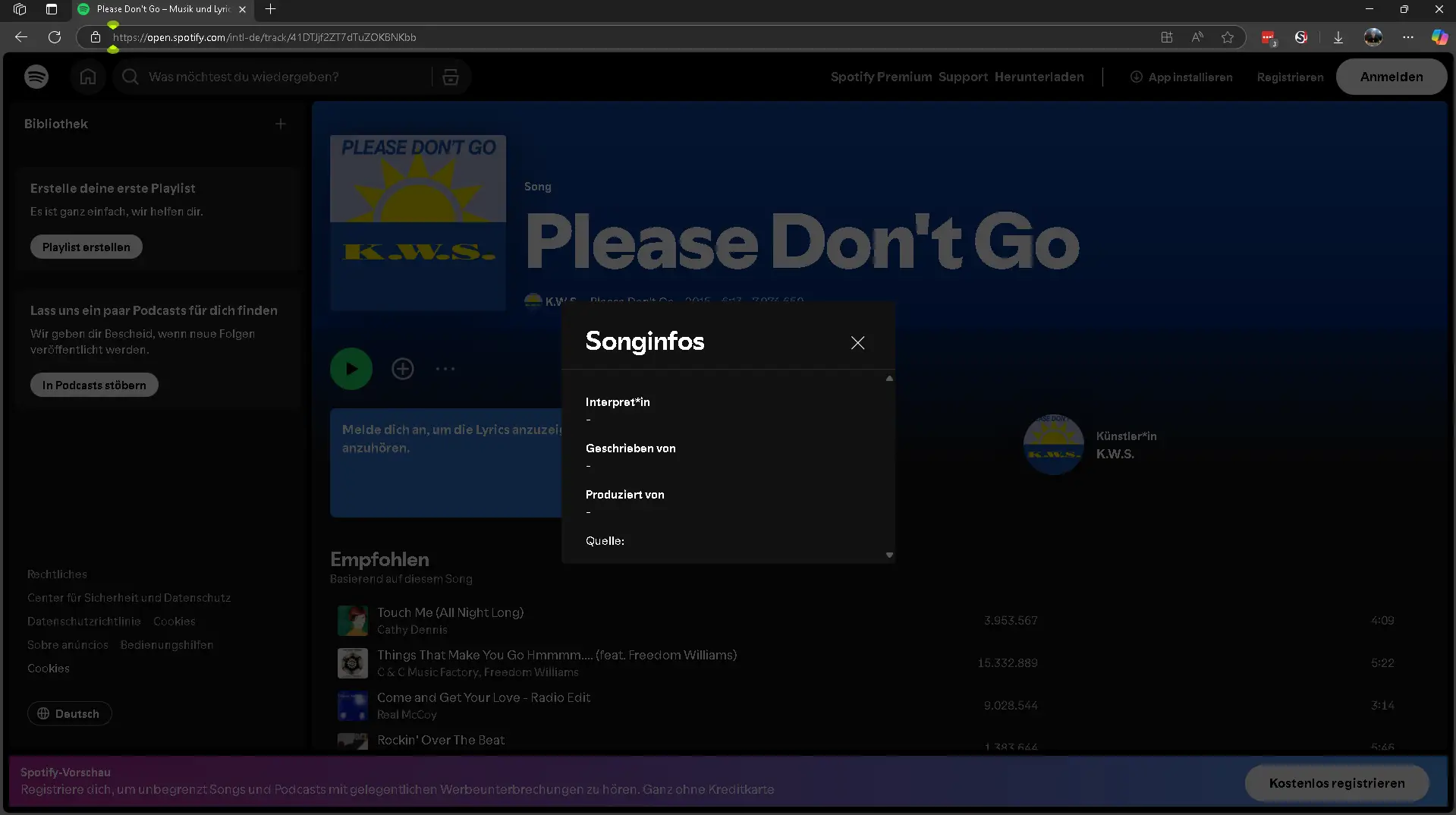The width and height of the screenshot is (1456, 815).
Task: Click the Spotify logo icon
Action: [x=36, y=77]
